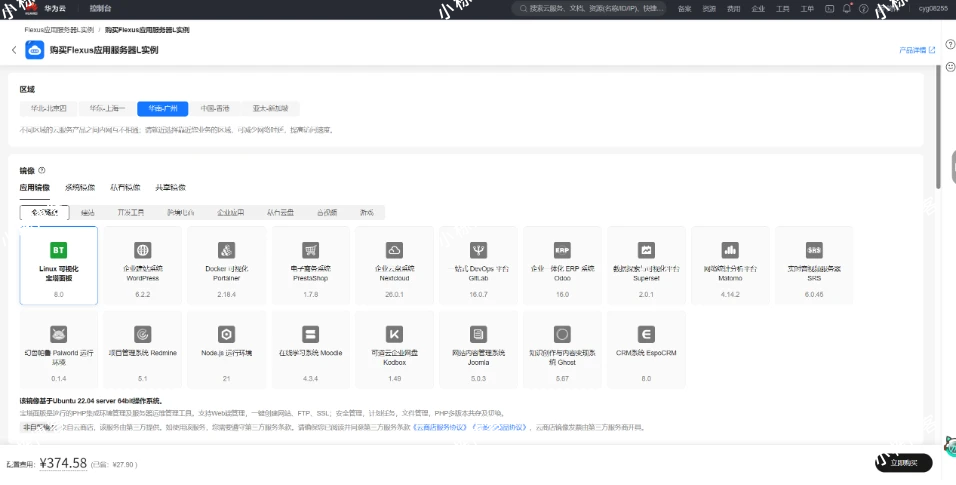The height and width of the screenshot is (485, 956).
Task: Click the Nextcloud cloud icon
Action: (394, 250)
